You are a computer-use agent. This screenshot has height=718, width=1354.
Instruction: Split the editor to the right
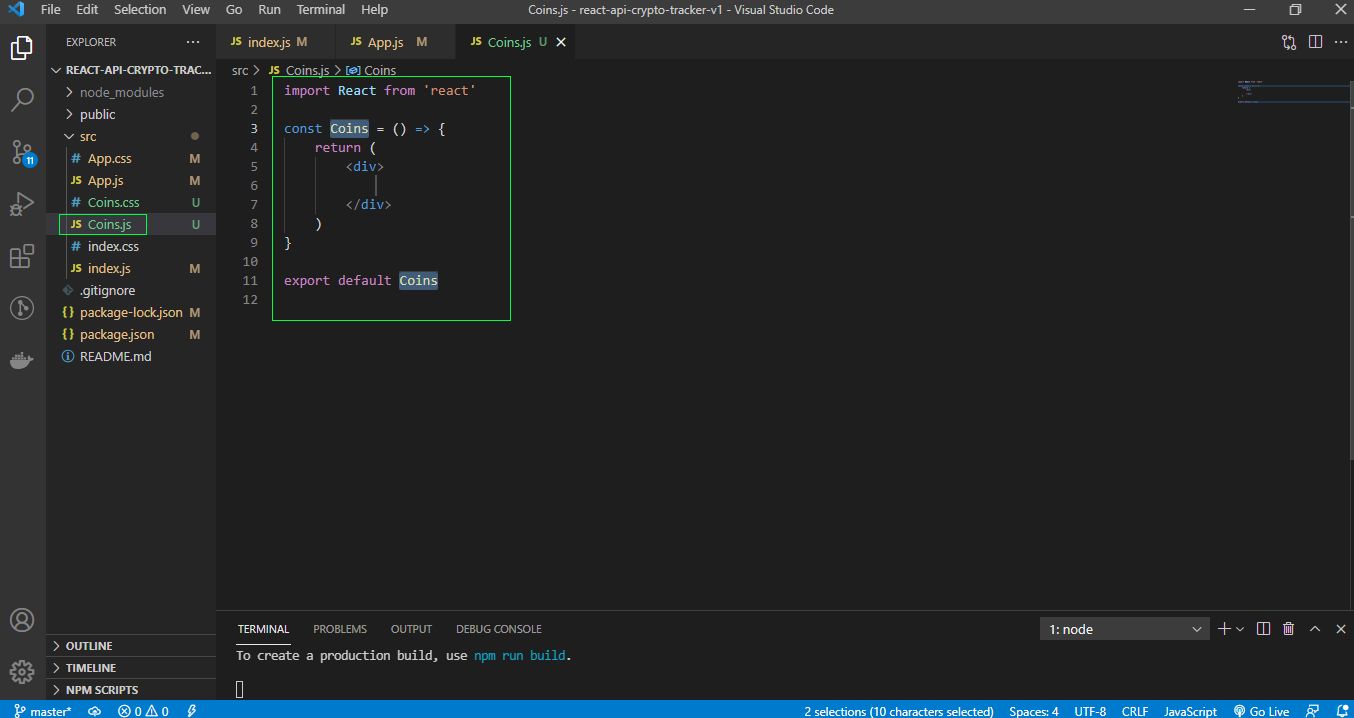[1315, 42]
